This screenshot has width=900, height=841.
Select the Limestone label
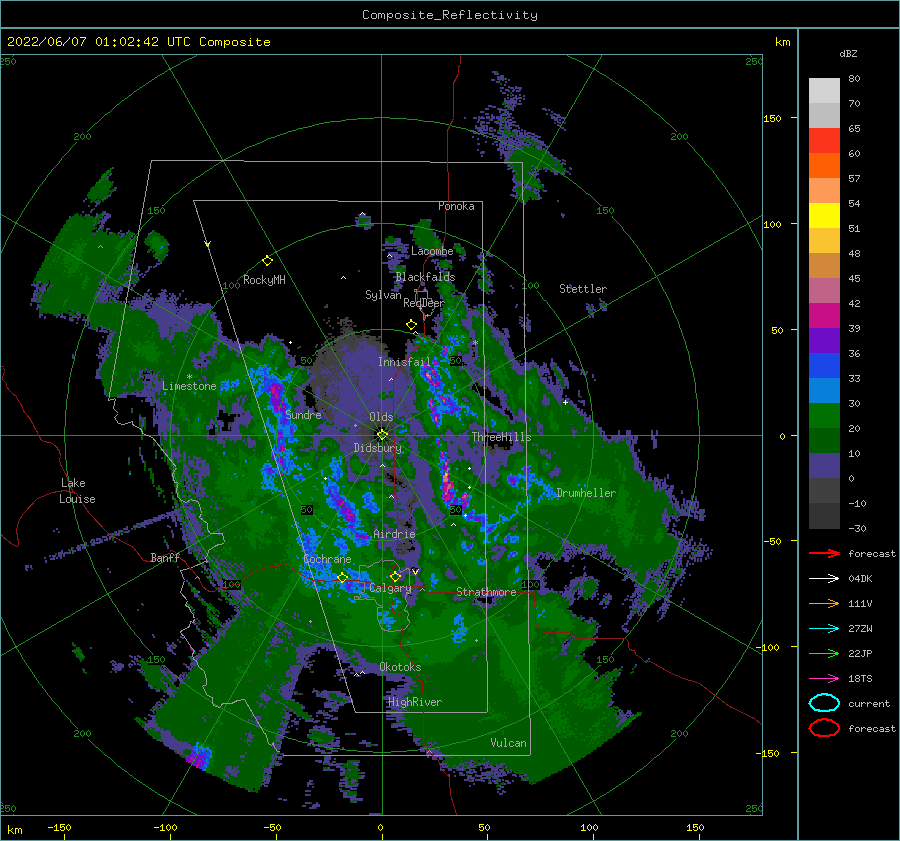pyautogui.click(x=189, y=386)
